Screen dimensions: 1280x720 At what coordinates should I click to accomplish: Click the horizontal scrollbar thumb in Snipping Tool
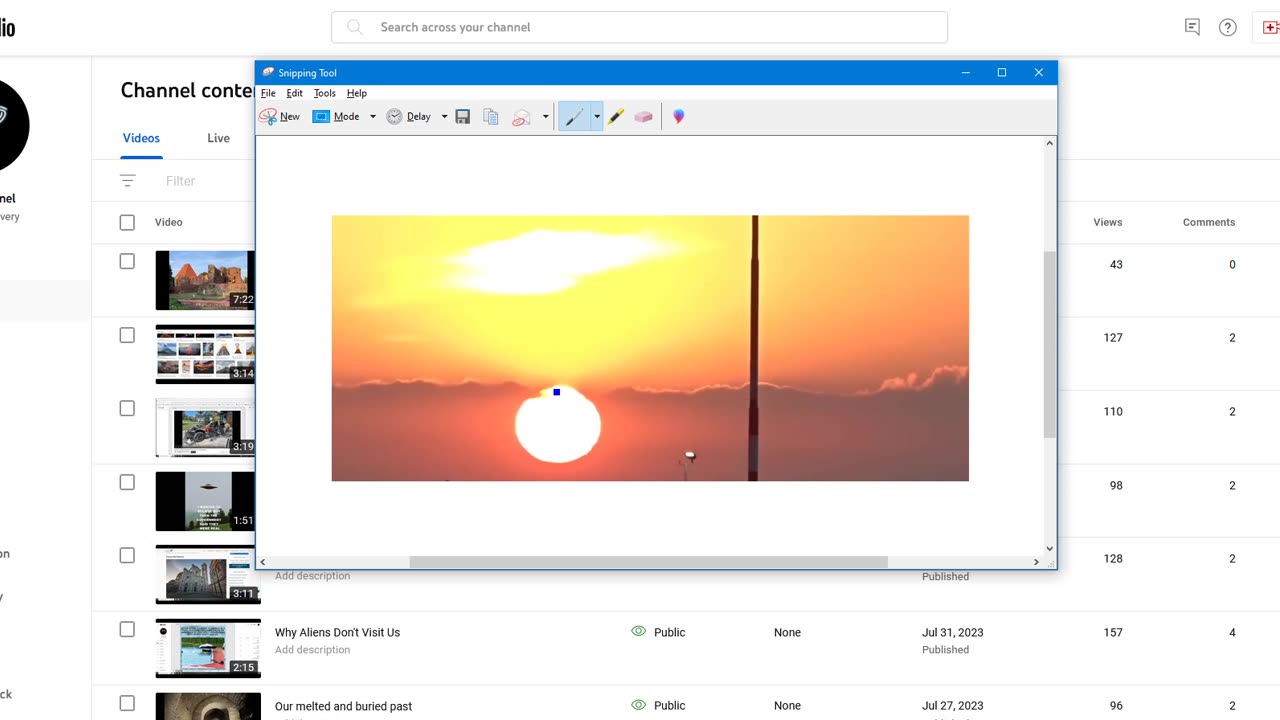648,562
